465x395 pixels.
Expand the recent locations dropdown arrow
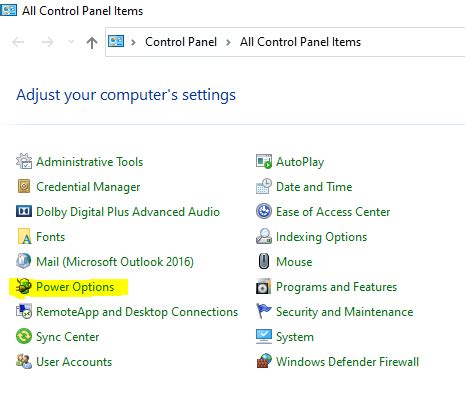click(71, 42)
